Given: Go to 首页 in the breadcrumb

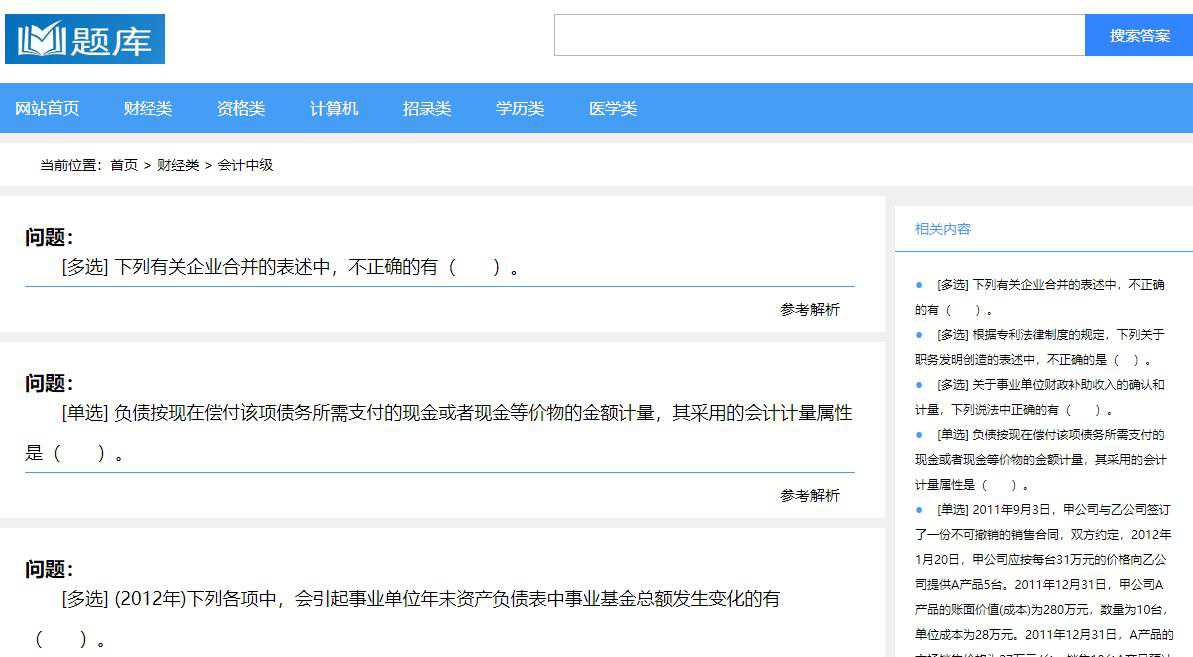Looking at the screenshot, I should pos(124,165).
